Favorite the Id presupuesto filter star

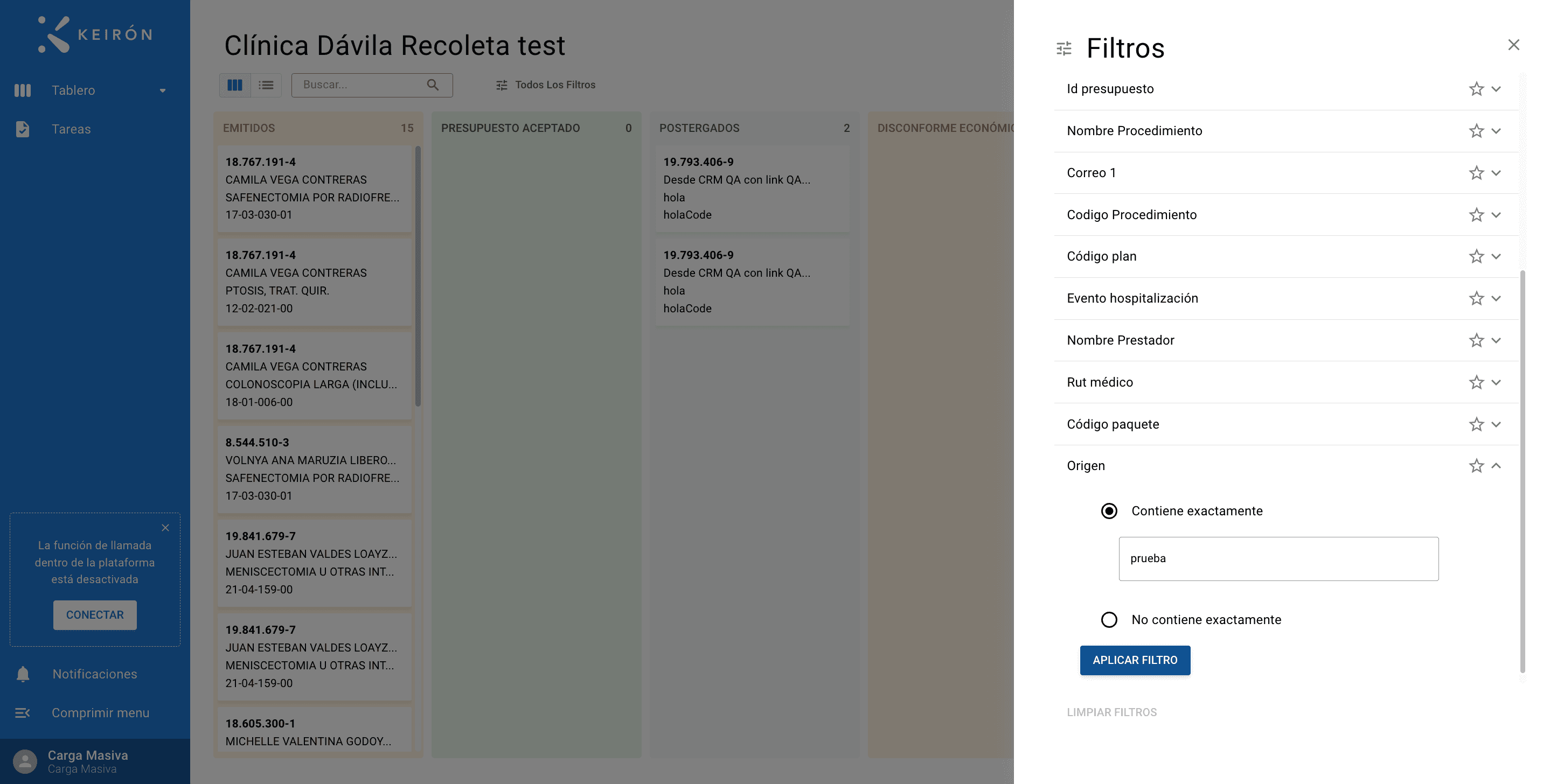coord(1476,89)
